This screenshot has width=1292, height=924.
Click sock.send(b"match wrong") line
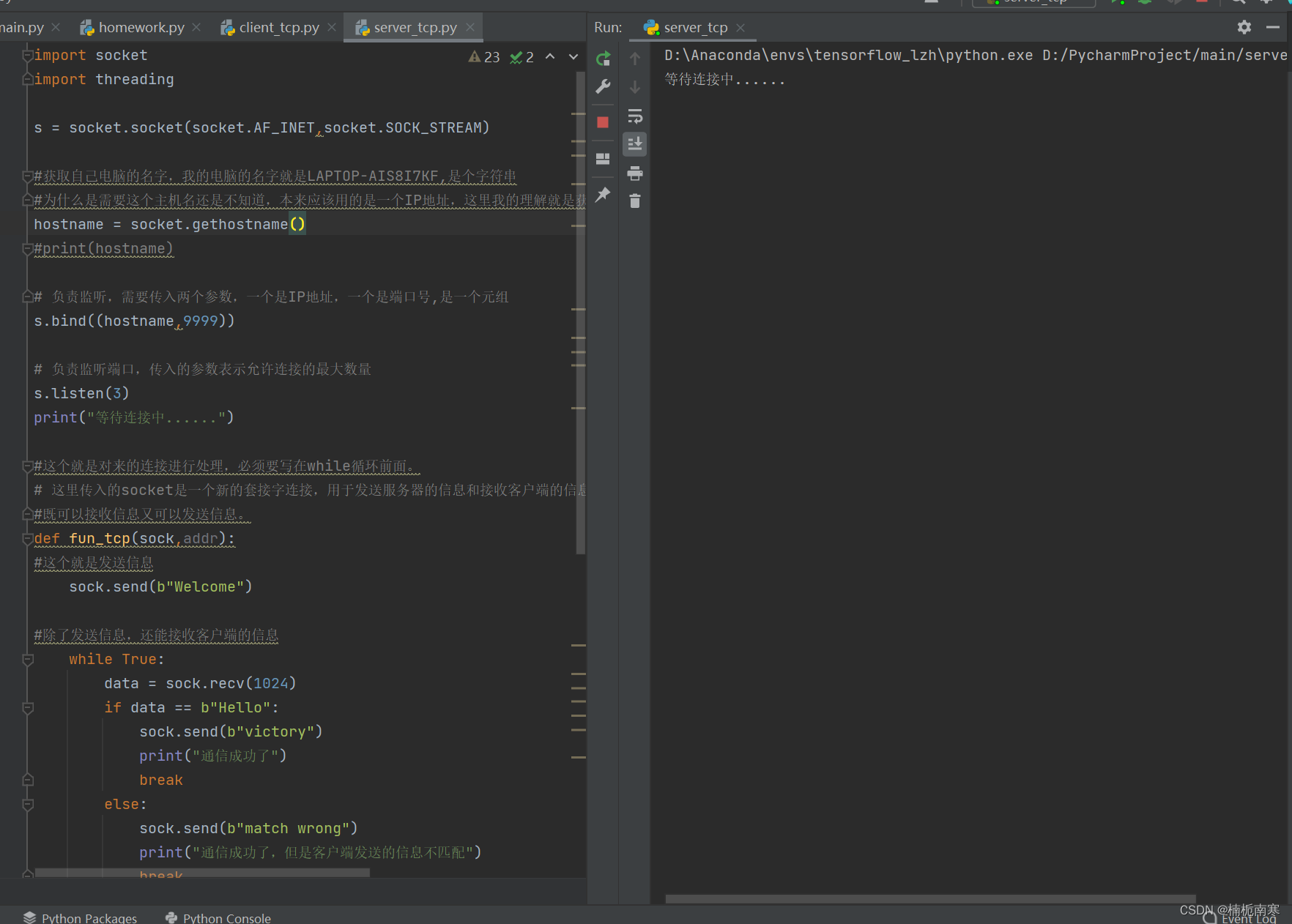(x=248, y=828)
